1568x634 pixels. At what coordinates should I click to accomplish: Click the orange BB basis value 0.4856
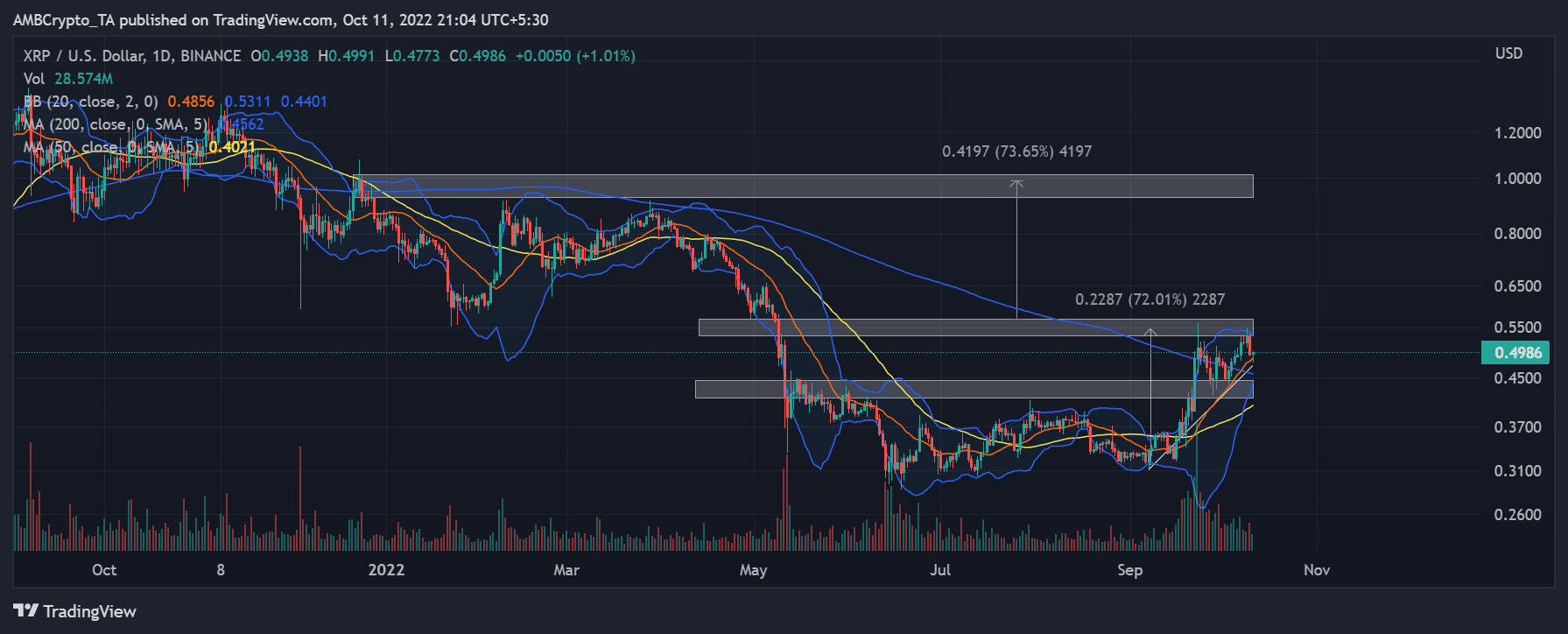[191, 102]
